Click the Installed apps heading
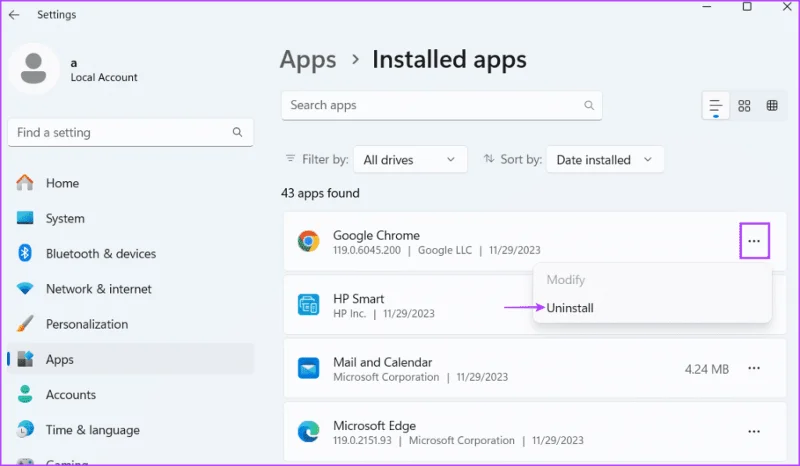 (449, 59)
